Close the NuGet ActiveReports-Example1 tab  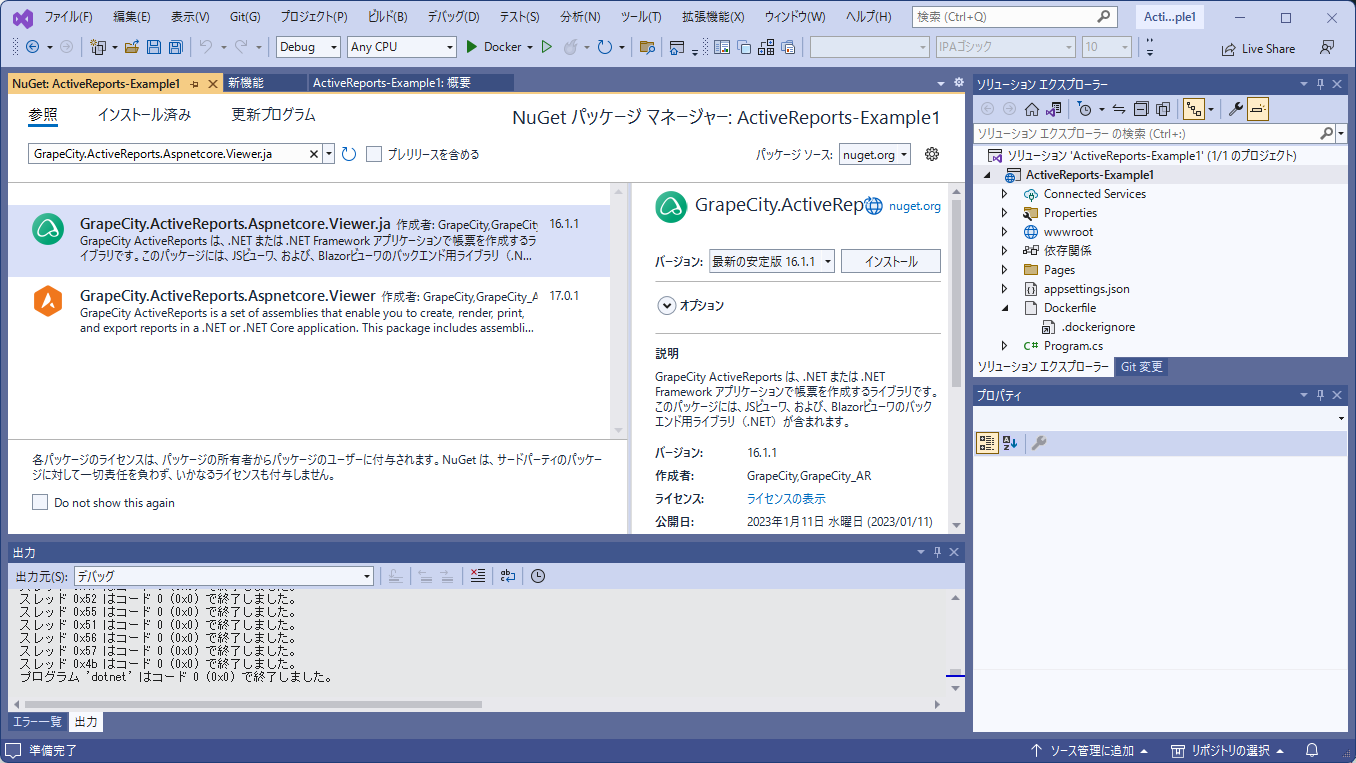pyautogui.click(x=212, y=83)
